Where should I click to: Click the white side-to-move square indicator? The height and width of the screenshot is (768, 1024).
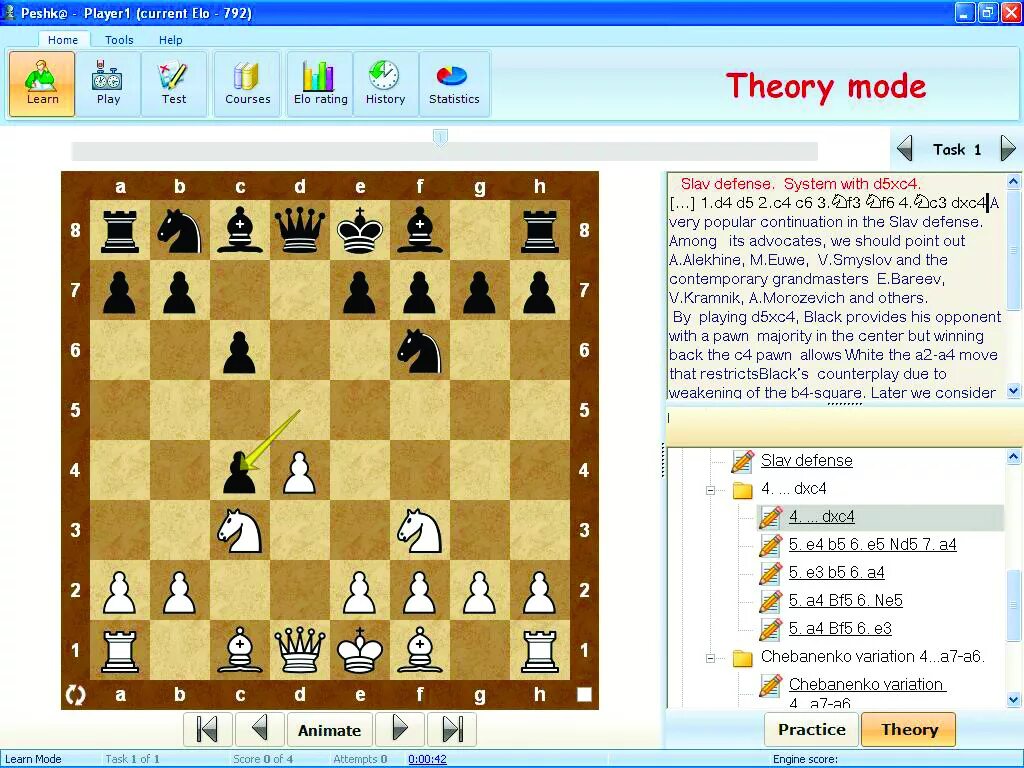(x=584, y=694)
